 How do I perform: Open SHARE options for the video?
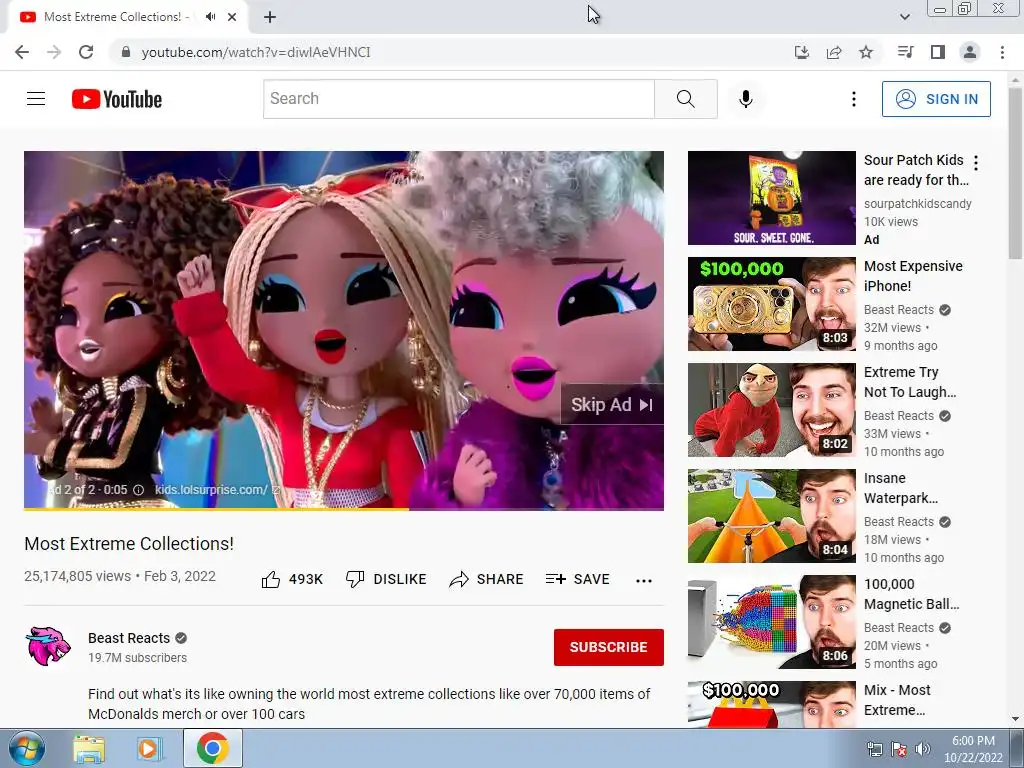coord(487,579)
